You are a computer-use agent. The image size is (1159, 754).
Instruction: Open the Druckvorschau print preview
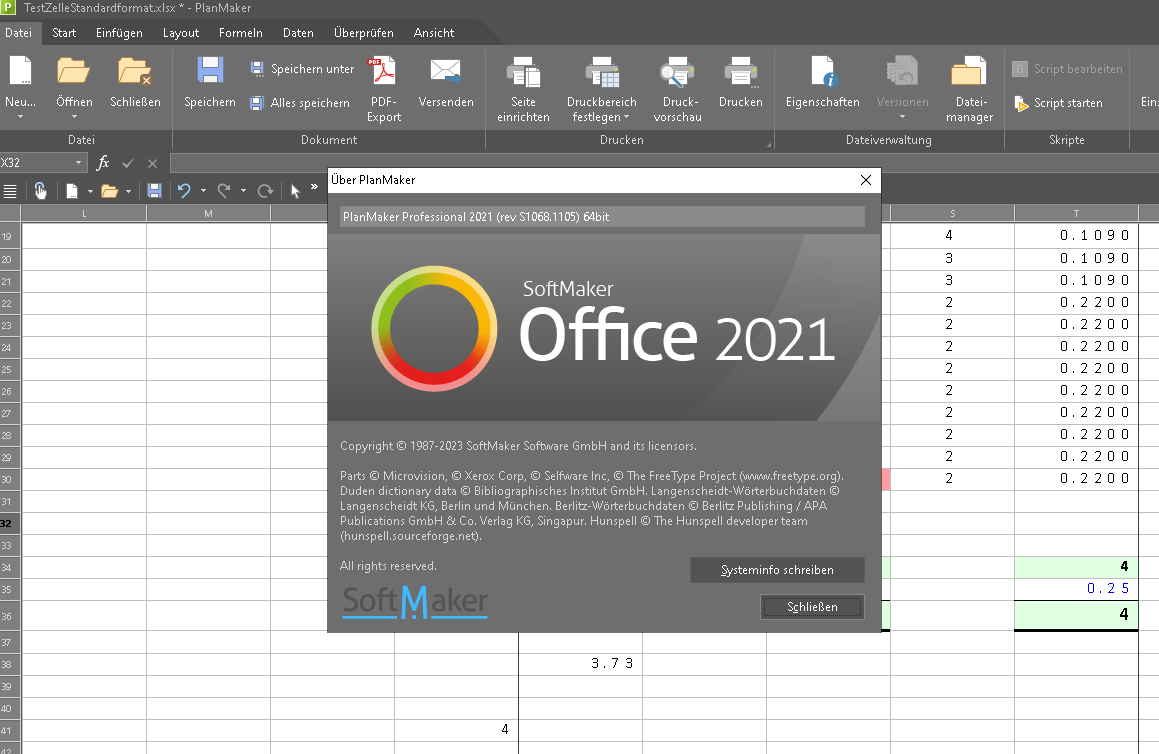point(678,89)
